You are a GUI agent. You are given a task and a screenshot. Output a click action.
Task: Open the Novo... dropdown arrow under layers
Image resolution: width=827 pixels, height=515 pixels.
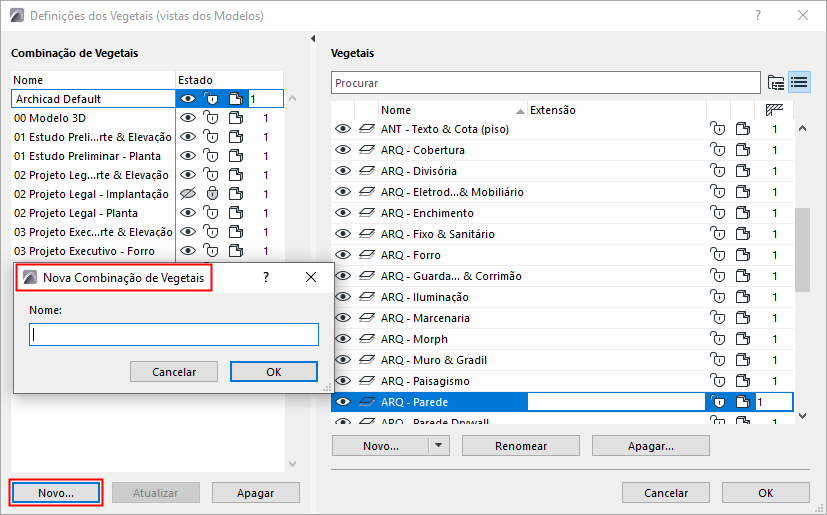437,446
